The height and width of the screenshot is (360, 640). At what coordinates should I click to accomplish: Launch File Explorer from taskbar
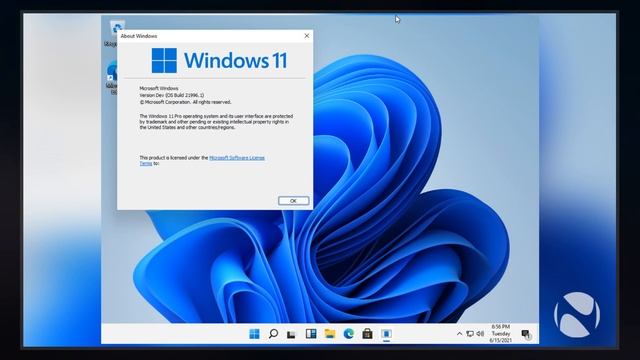click(x=330, y=334)
